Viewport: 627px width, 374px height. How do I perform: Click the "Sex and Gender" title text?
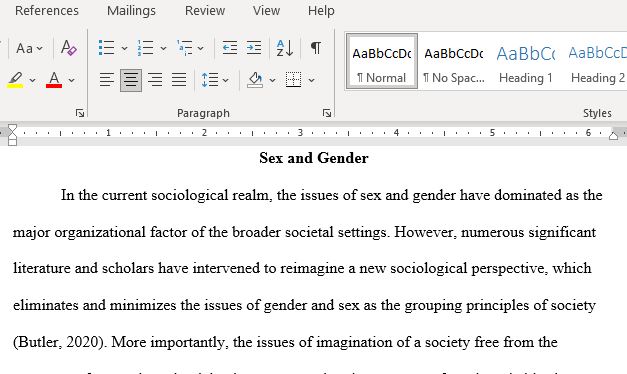pyautogui.click(x=314, y=158)
